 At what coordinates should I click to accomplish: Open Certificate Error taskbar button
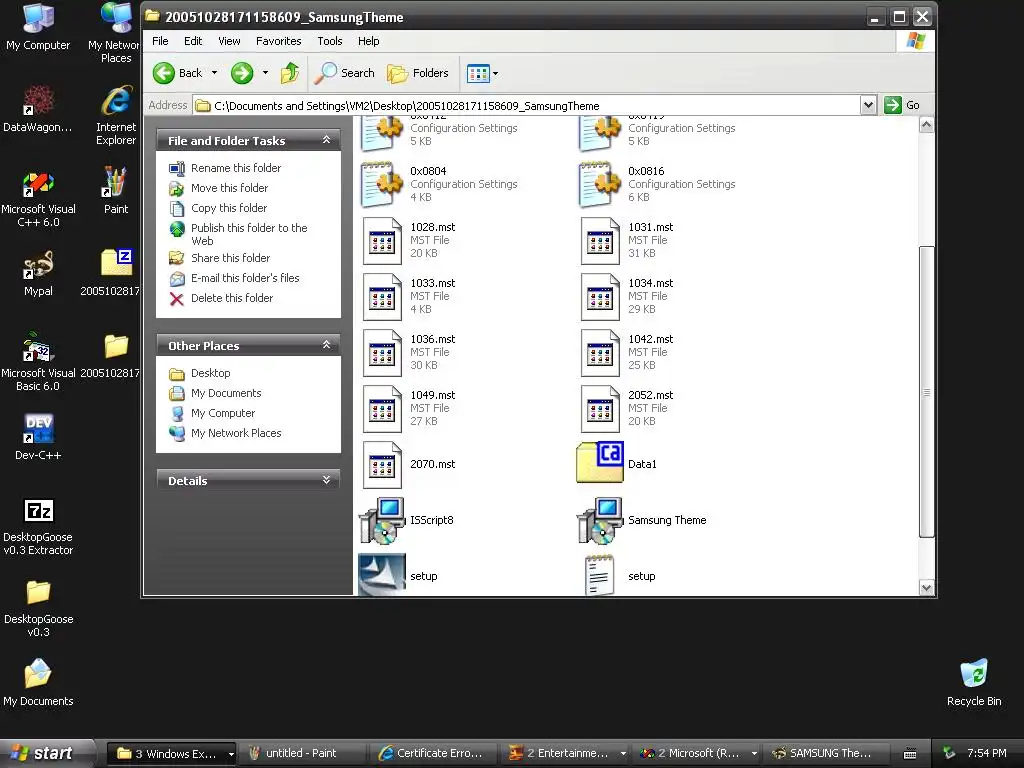click(x=431, y=753)
